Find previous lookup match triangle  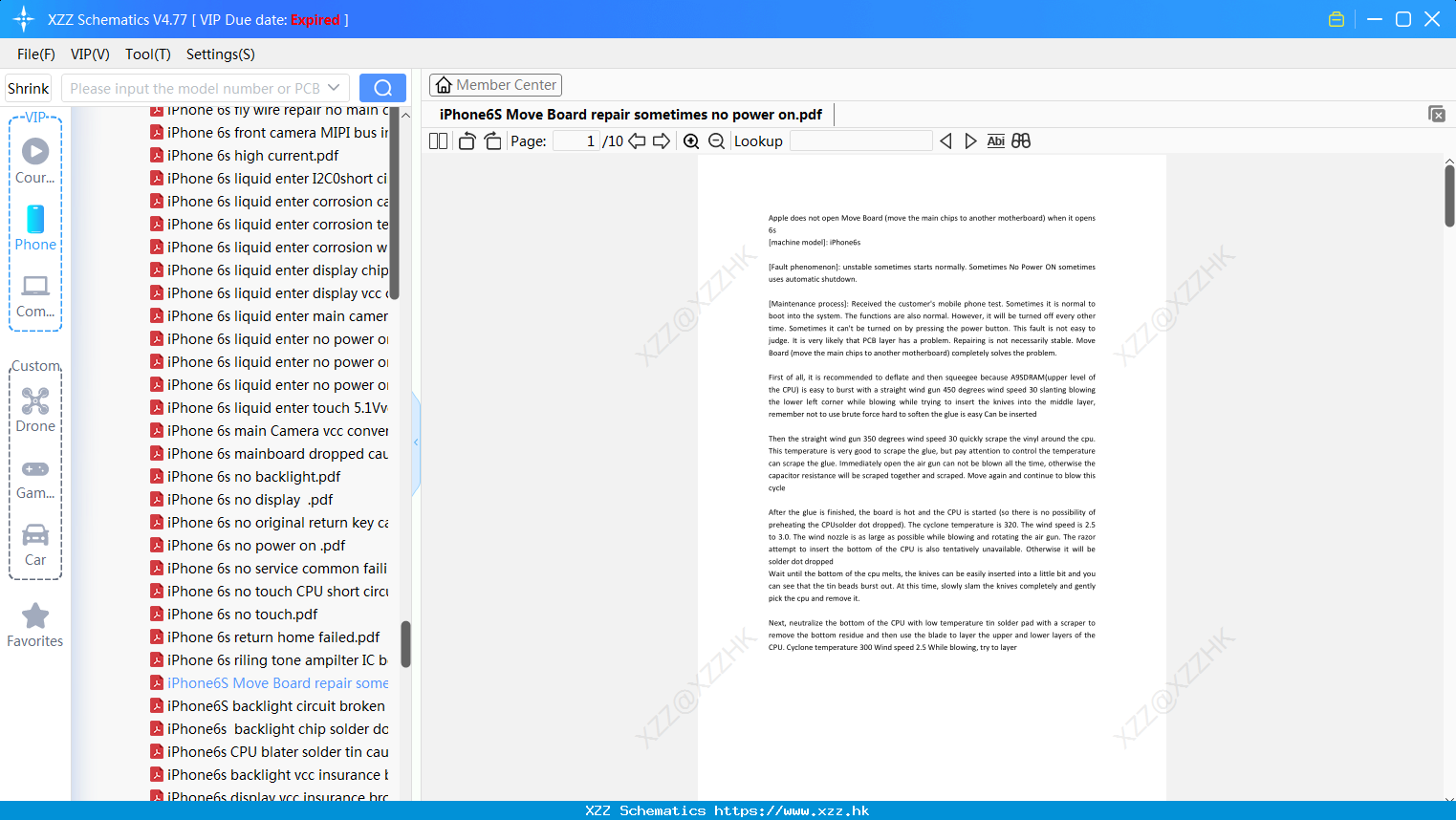coord(945,141)
